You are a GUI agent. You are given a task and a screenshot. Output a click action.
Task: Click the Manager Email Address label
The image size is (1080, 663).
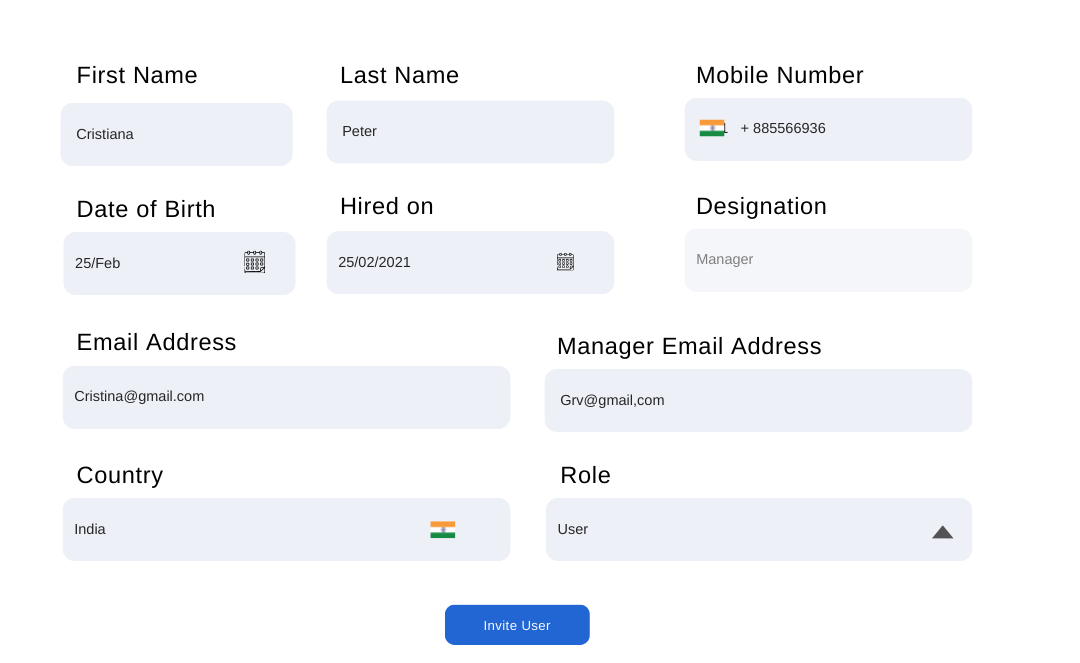pyautogui.click(x=689, y=346)
